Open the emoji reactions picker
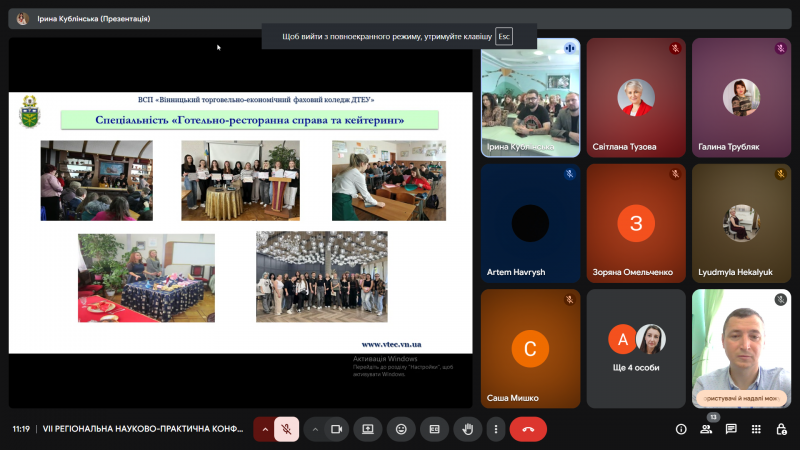Screen dimensions: 800x450 [401, 429]
